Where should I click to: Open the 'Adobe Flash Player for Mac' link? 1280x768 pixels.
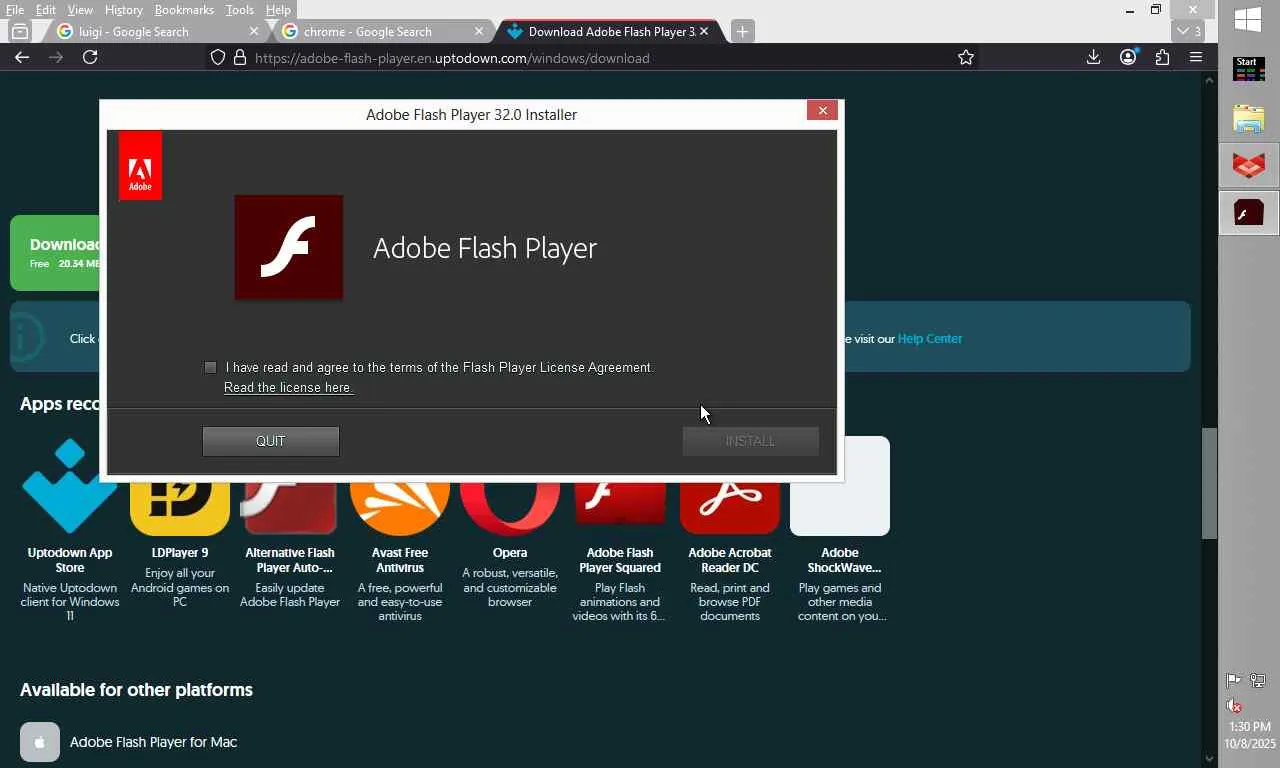pyautogui.click(x=153, y=742)
